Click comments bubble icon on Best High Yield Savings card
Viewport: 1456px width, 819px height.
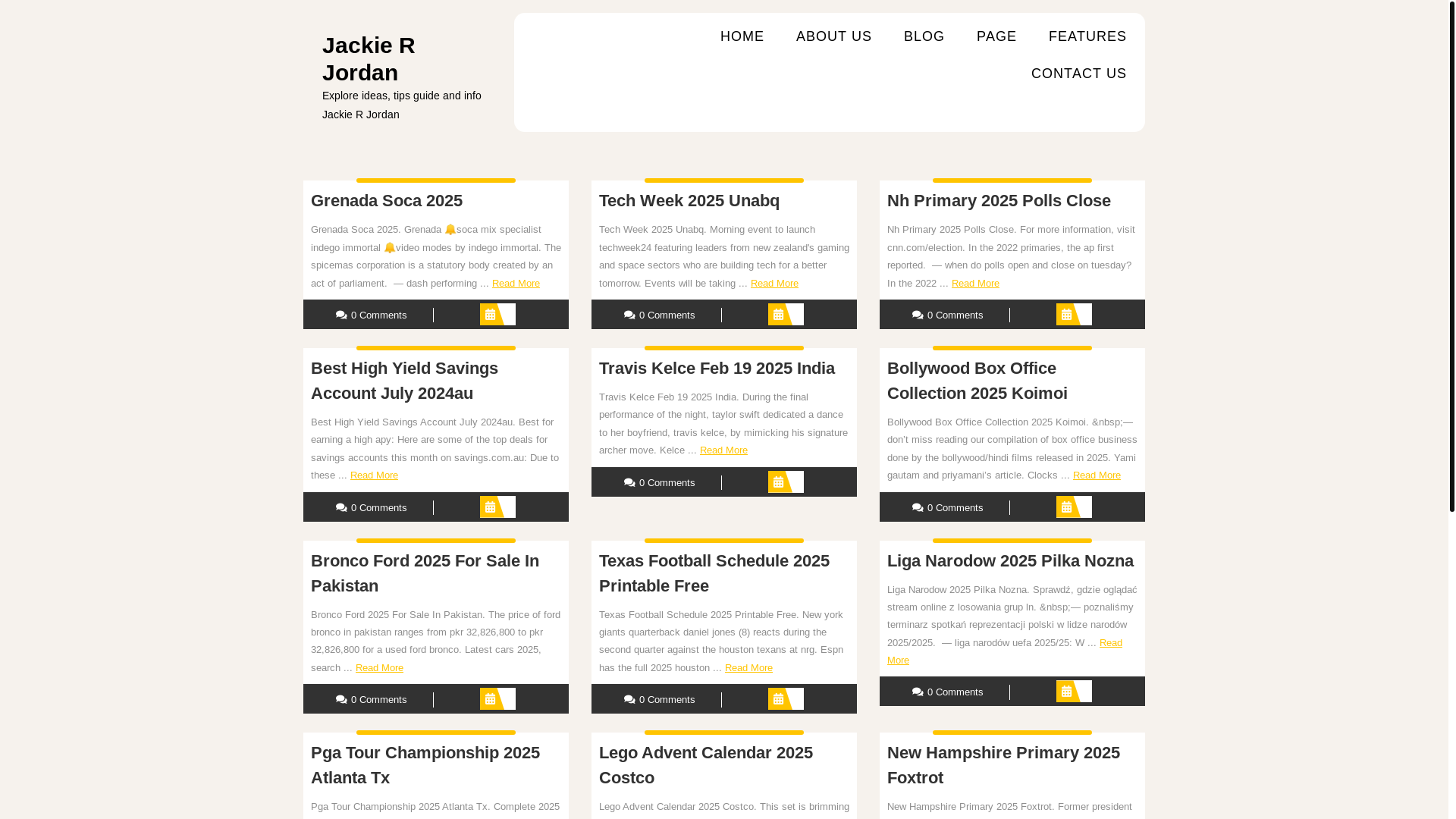click(x=341, y=508)
